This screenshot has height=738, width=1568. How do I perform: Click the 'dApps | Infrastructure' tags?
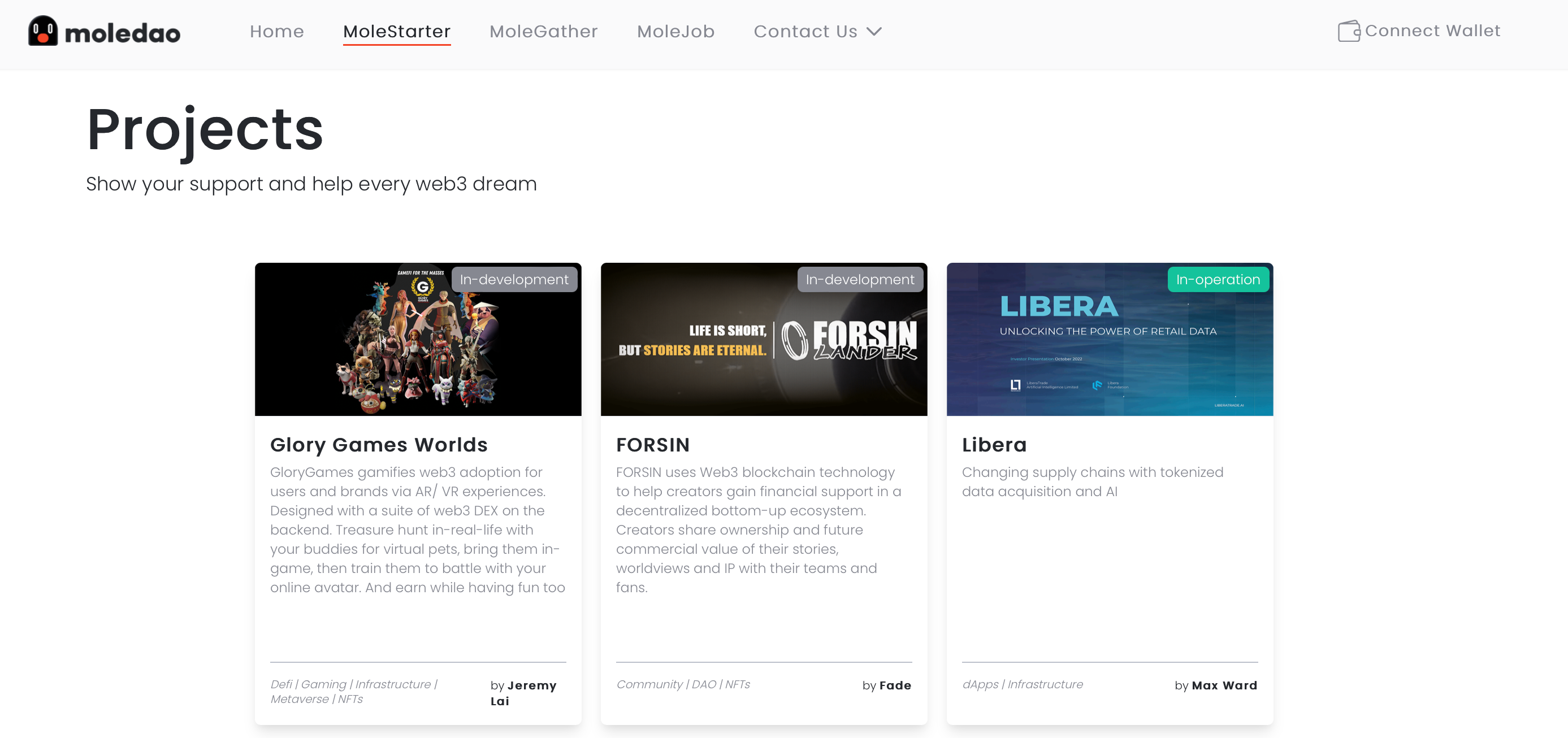[x=1023, y=684]
